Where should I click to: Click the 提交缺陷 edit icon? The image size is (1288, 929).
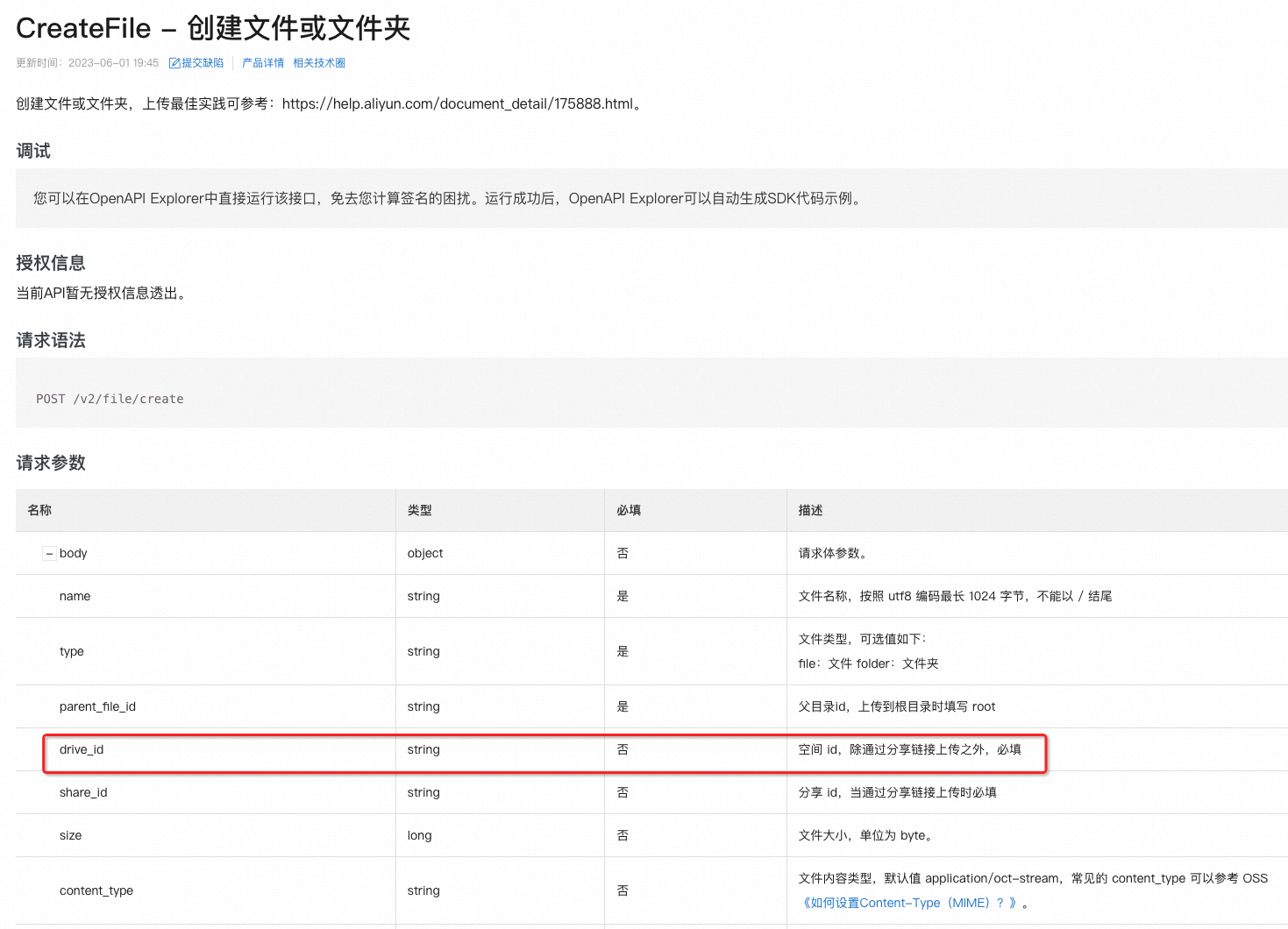(x=174, y=63)
